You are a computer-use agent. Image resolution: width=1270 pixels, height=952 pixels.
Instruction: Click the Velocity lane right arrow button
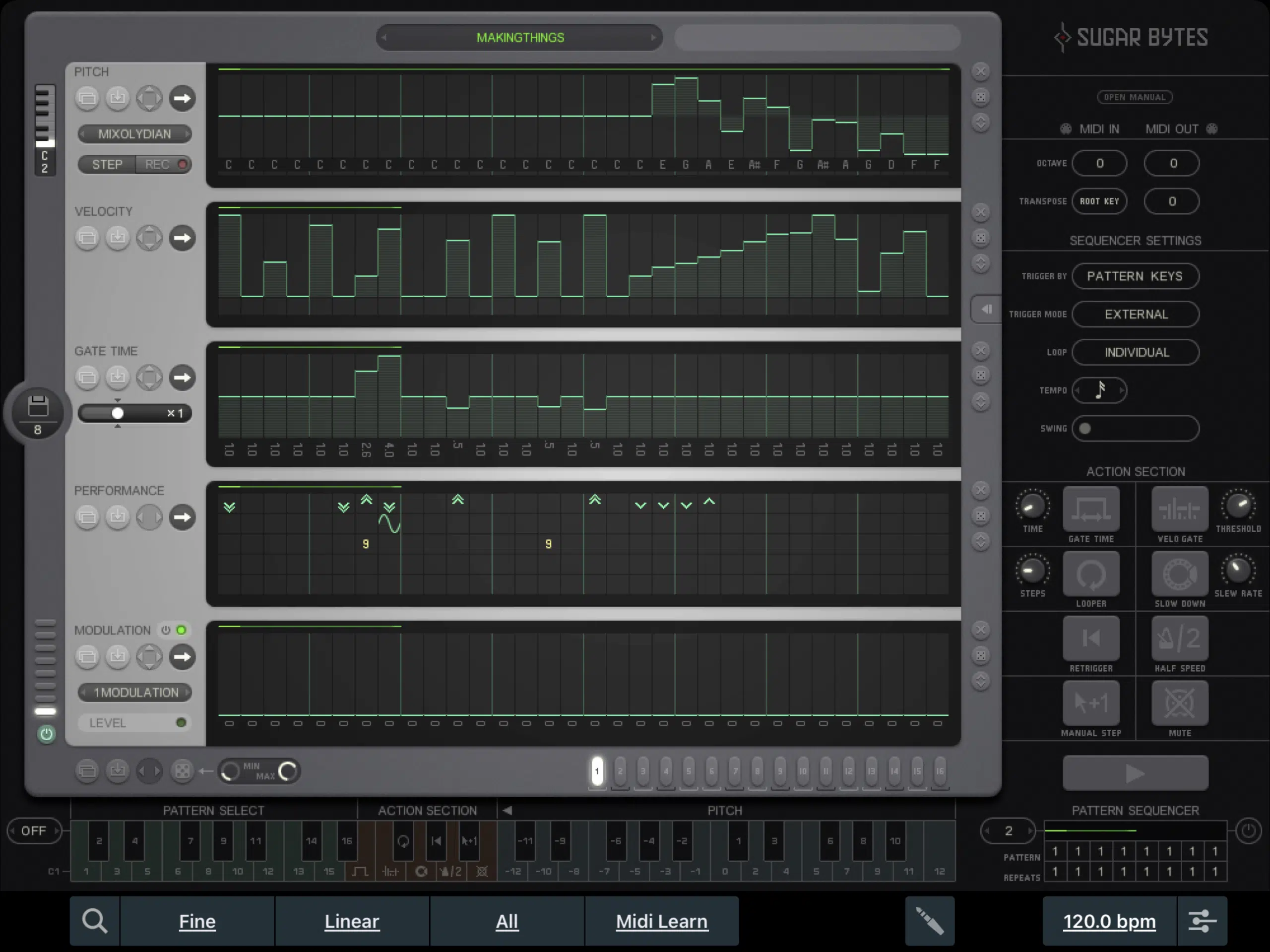point(182,238)
